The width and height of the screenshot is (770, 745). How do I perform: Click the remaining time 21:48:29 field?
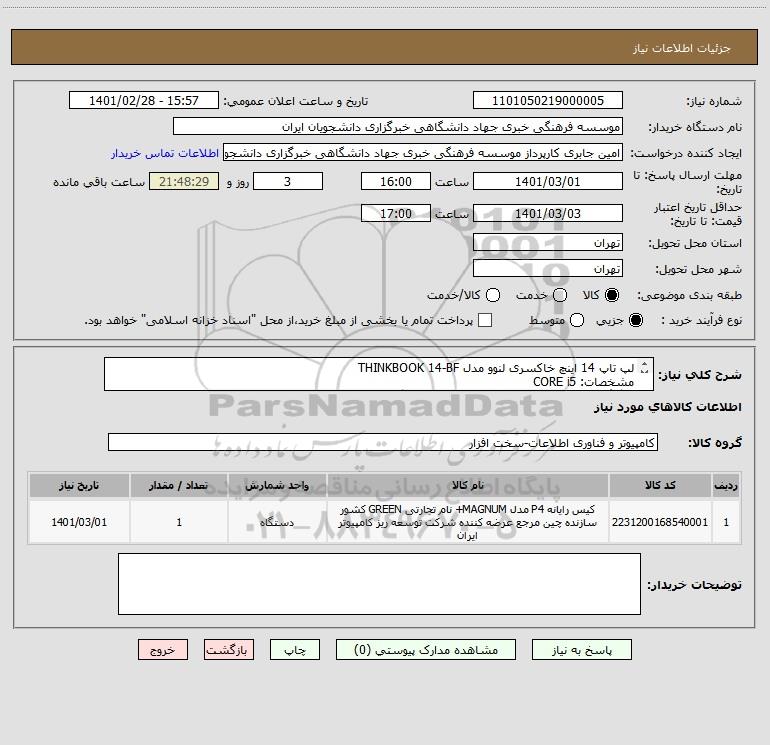click(184, 181)
